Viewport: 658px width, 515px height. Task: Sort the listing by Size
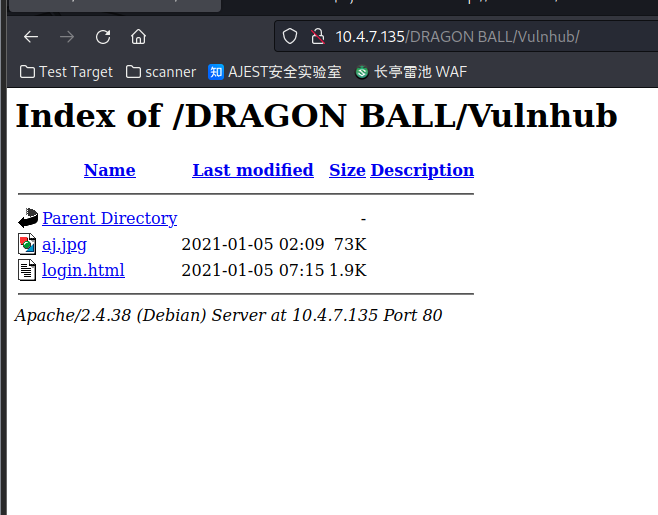(347, 170)
